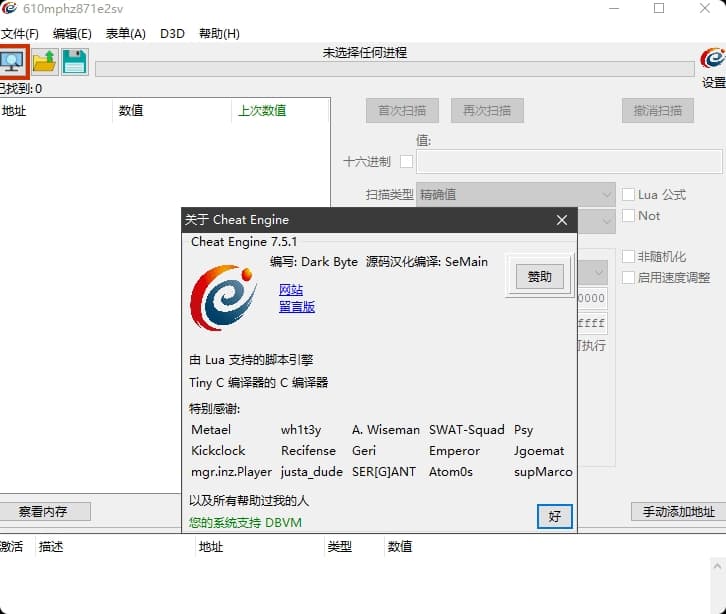Click the 激活 column header

[11, 547]
